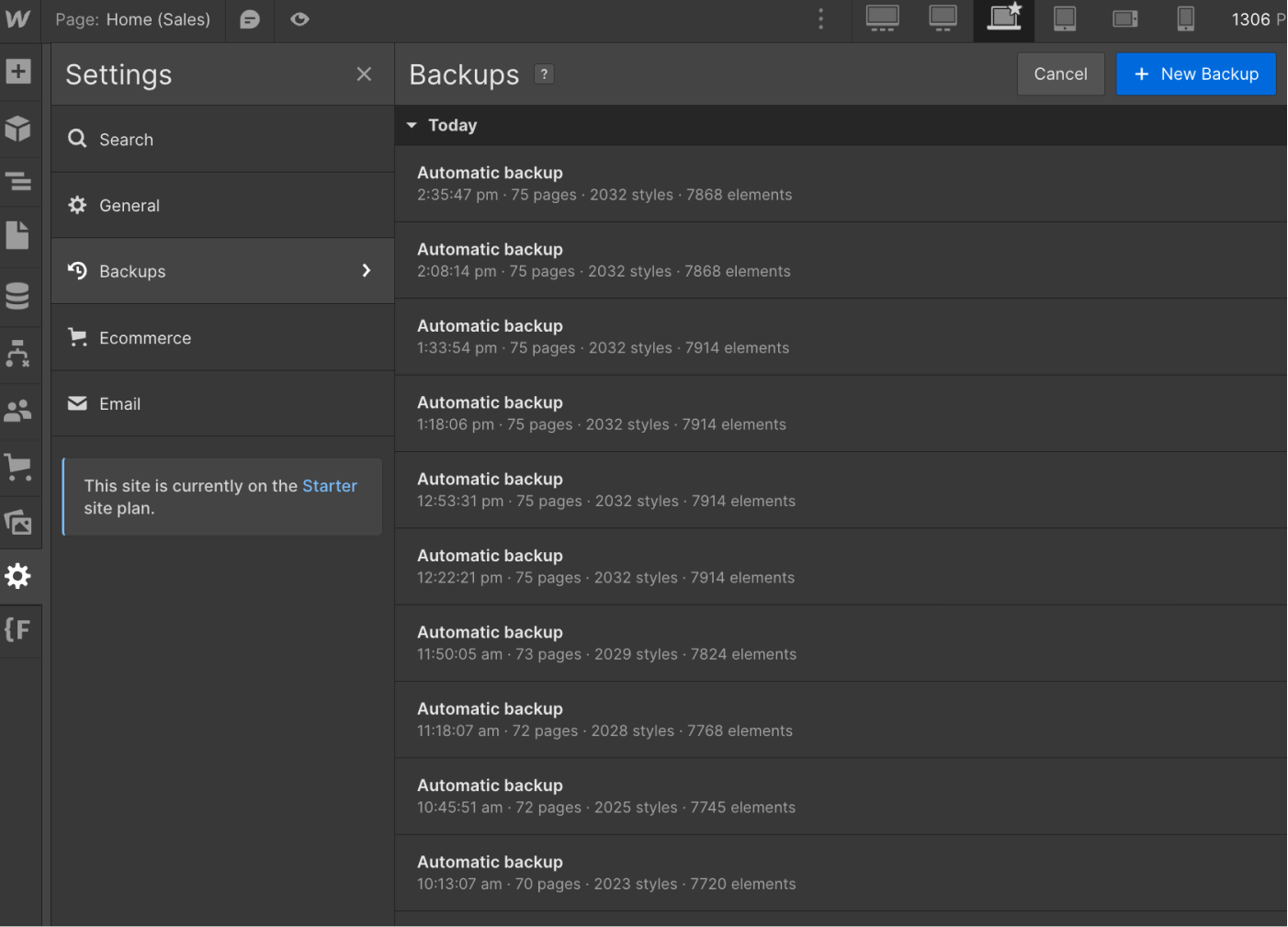This screenshot has height=927, width=1288.
Task: Open the Pages panel
Action: pyautogui.click(x=19, y=234)
